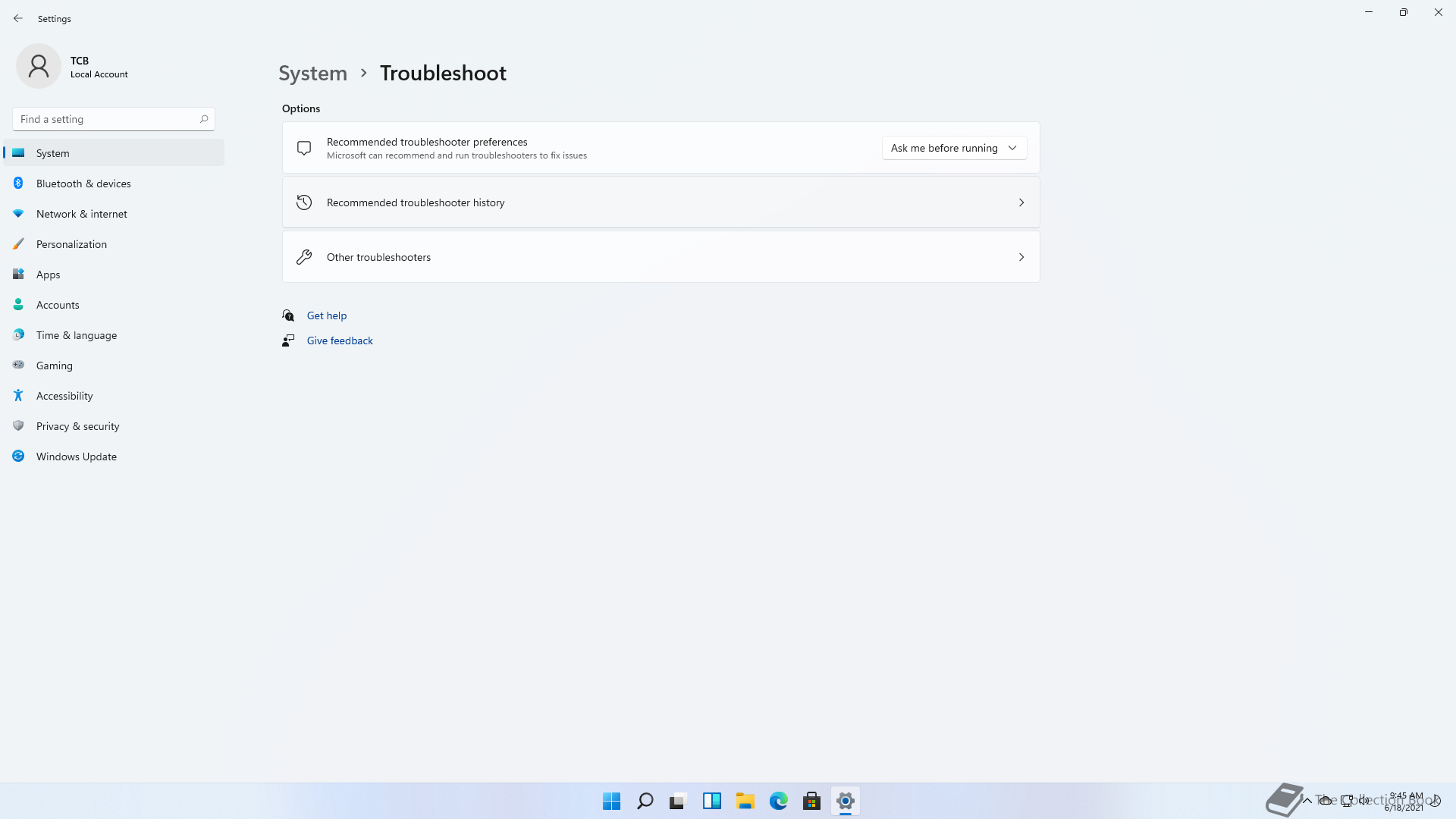
Task: Focus the Find a setting search box
Action: [114, 119]
